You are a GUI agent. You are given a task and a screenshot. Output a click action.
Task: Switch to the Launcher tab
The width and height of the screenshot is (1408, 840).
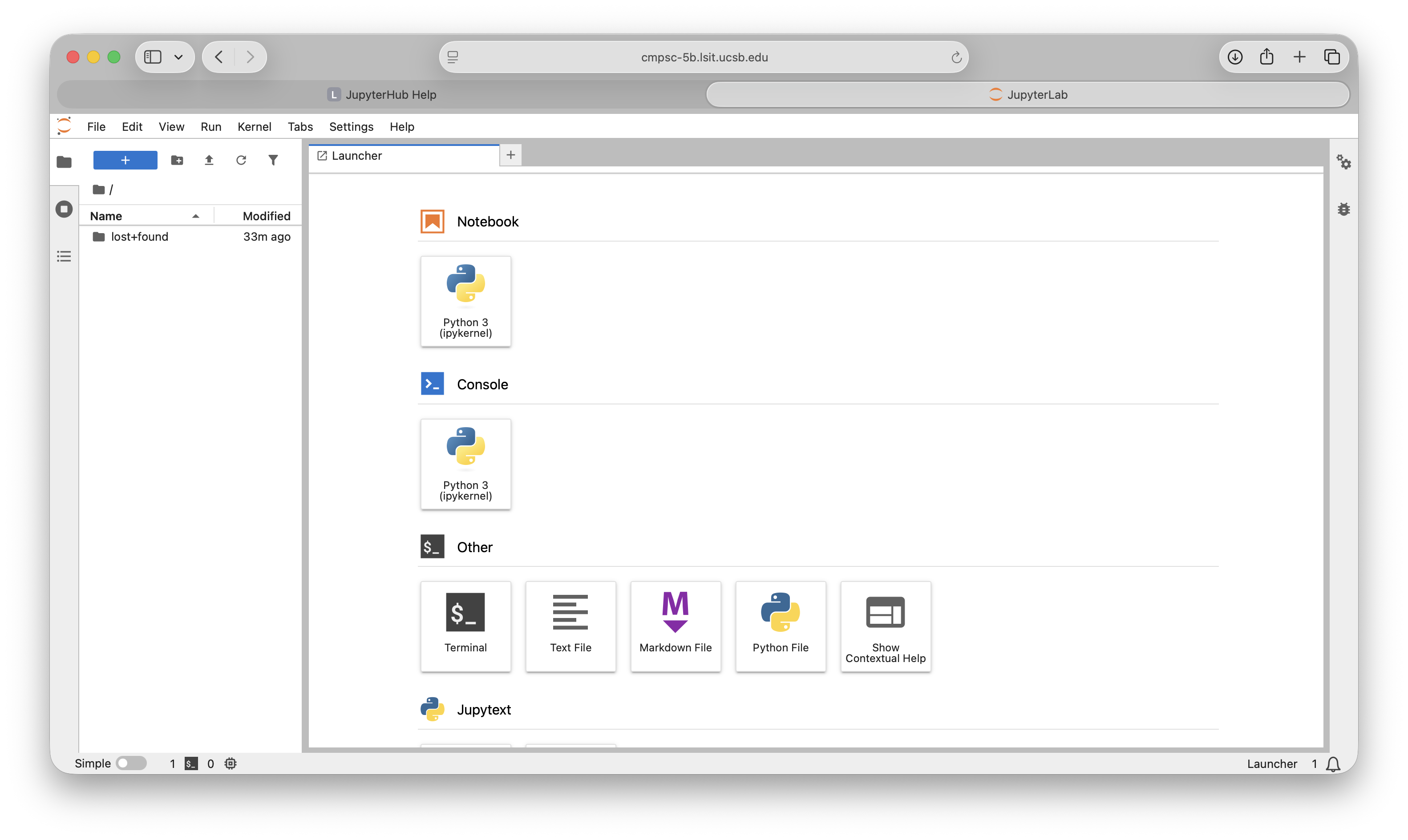[356, 156]
